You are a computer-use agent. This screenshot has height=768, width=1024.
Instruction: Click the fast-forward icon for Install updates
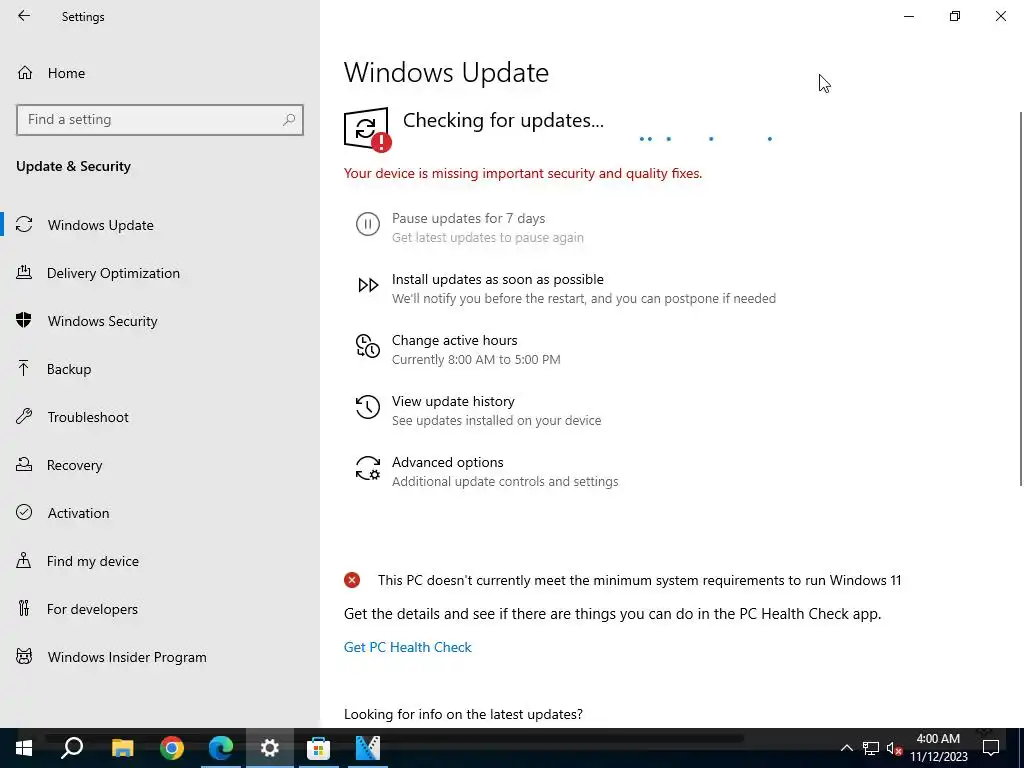tap(368, 285)
